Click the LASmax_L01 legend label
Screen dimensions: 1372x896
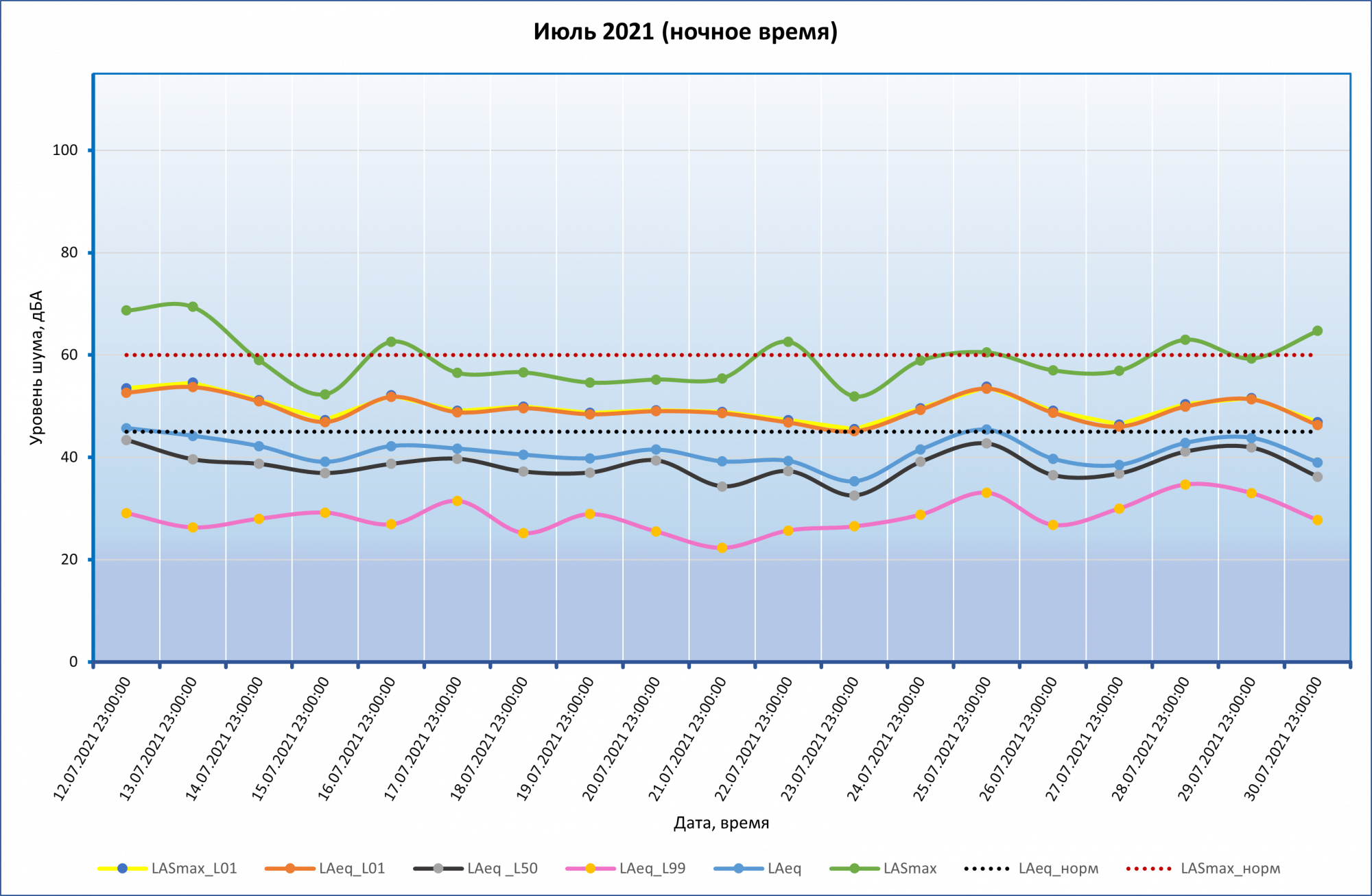pos(194,869)
